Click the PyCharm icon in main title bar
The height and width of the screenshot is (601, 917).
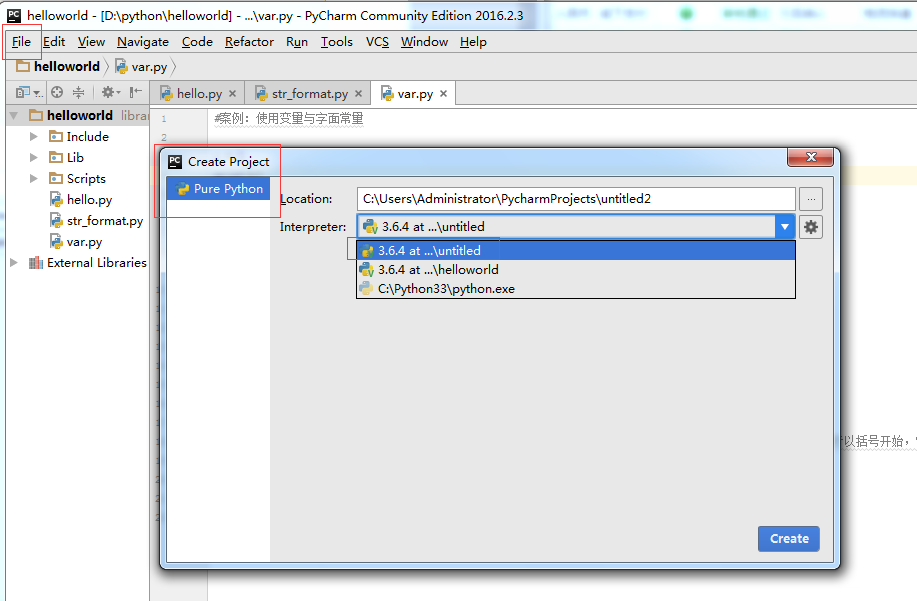[14, 15]
